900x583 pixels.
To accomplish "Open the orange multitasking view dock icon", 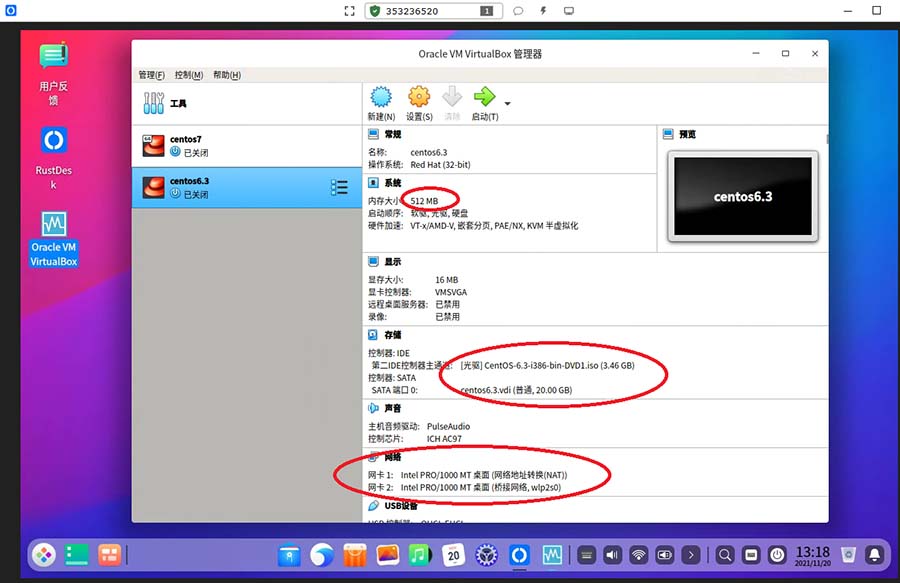I will 109,555.
